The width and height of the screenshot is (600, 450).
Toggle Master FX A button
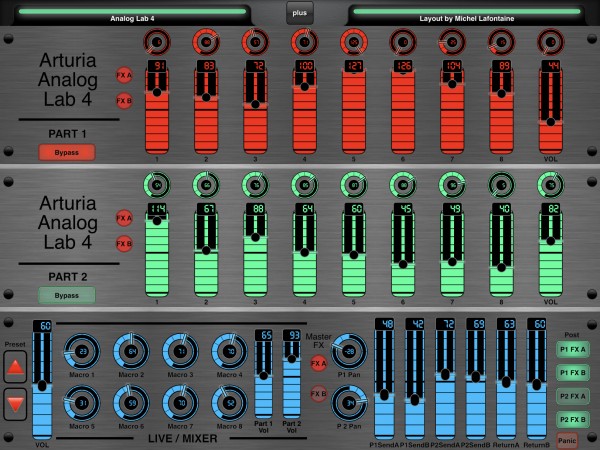click(x=318, y=363)
